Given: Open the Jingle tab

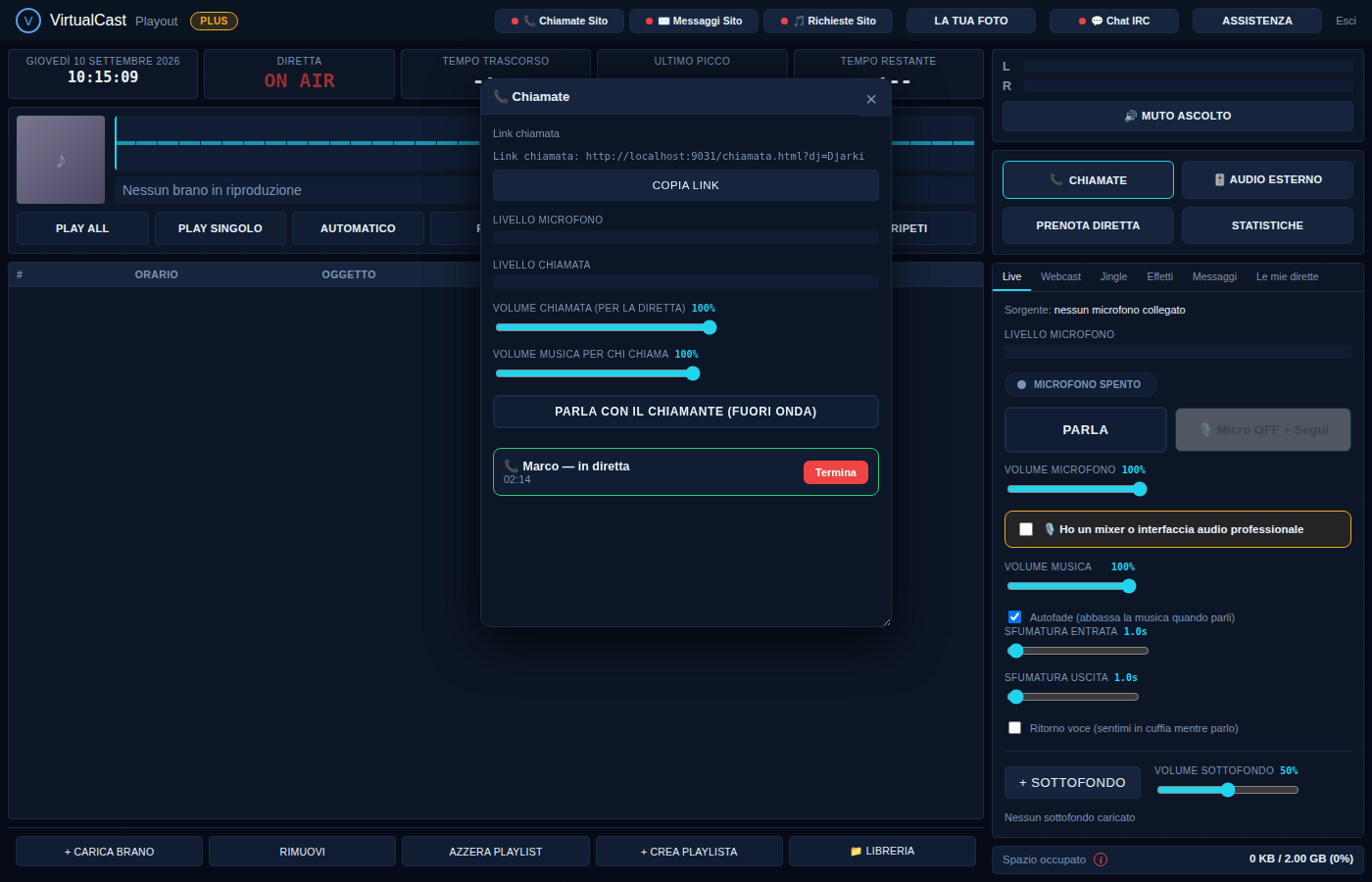Looking at the screenshot, I should pos(1113,276).
